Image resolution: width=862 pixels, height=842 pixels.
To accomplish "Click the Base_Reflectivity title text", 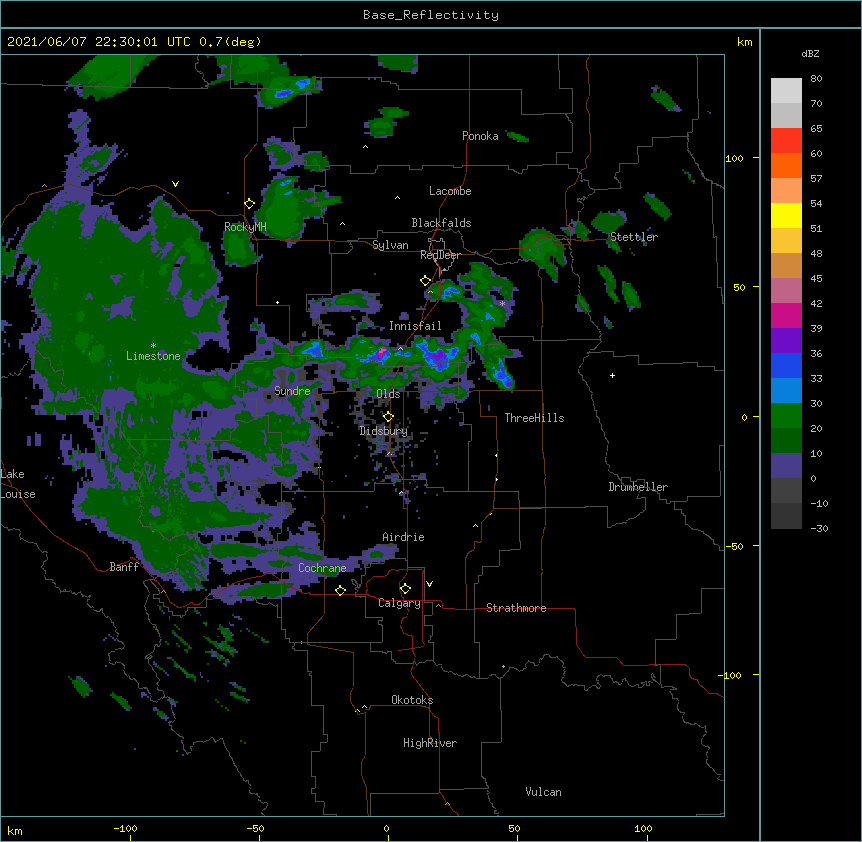I will coord(431,15).
